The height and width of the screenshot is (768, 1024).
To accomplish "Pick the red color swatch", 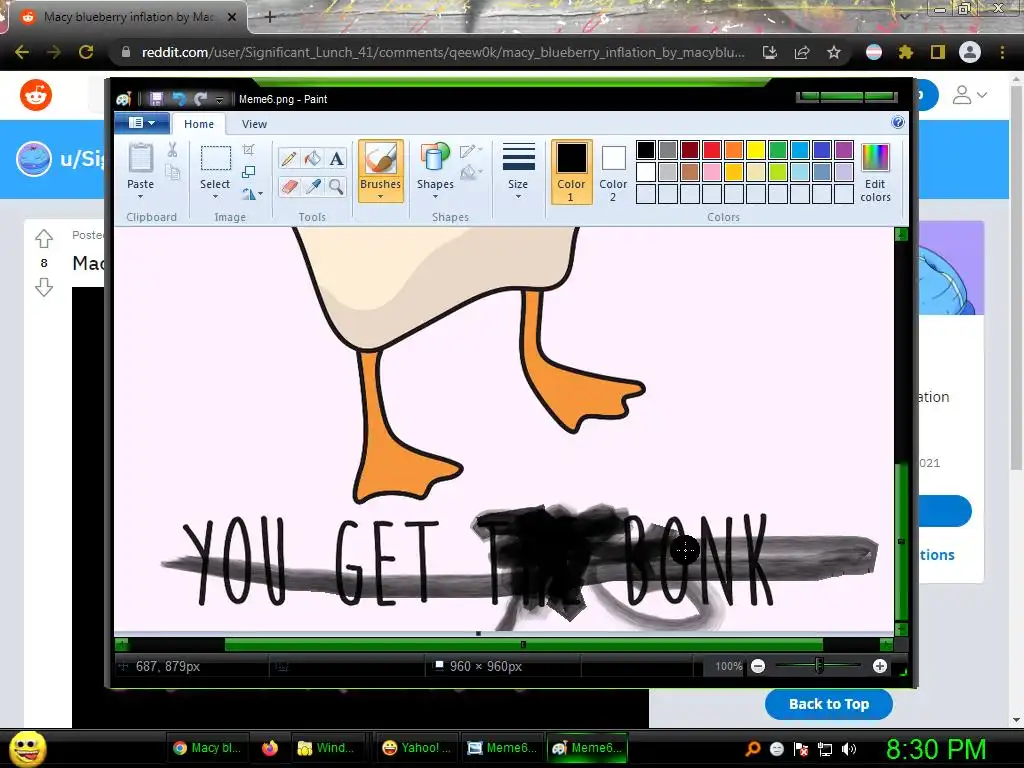I will 712,150.
